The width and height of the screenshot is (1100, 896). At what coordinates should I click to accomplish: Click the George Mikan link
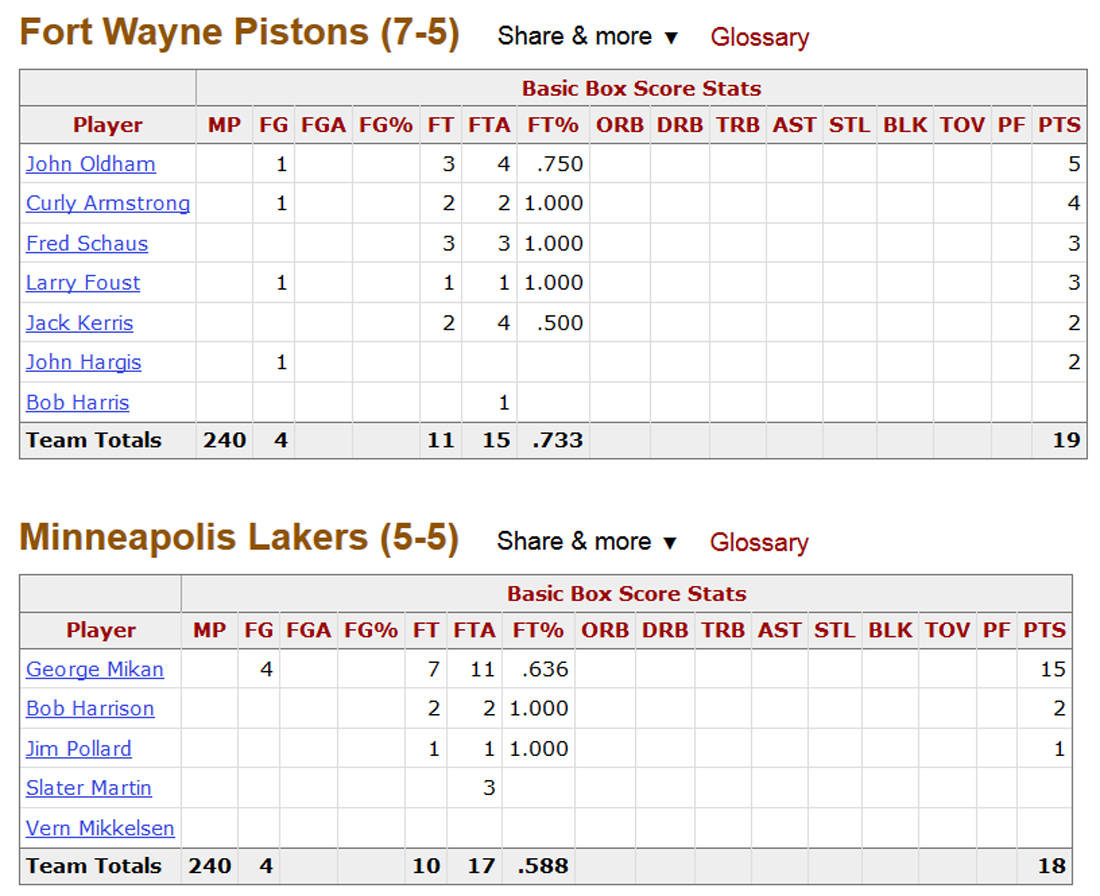[94, 669]
